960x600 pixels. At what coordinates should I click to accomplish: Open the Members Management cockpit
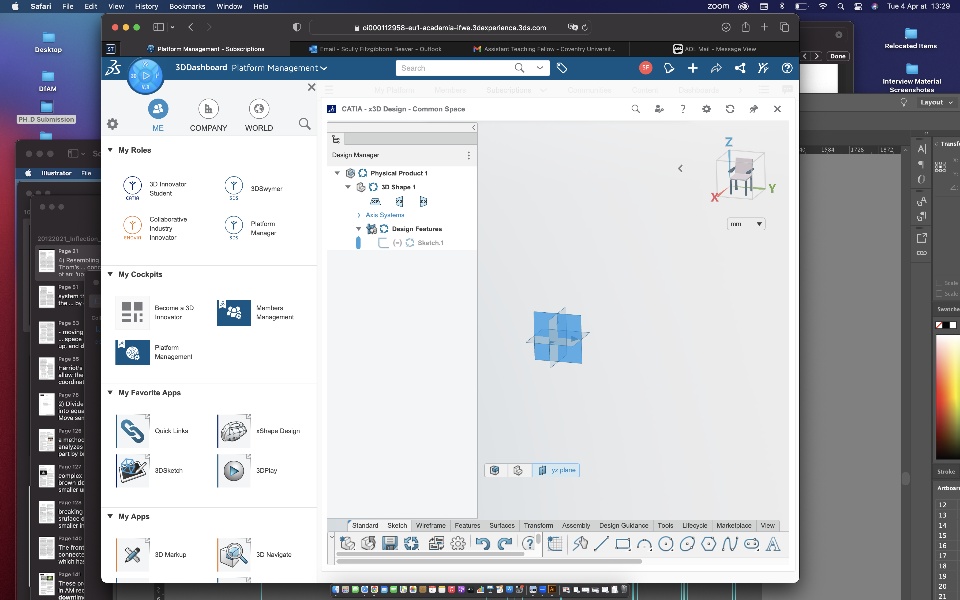234,313
